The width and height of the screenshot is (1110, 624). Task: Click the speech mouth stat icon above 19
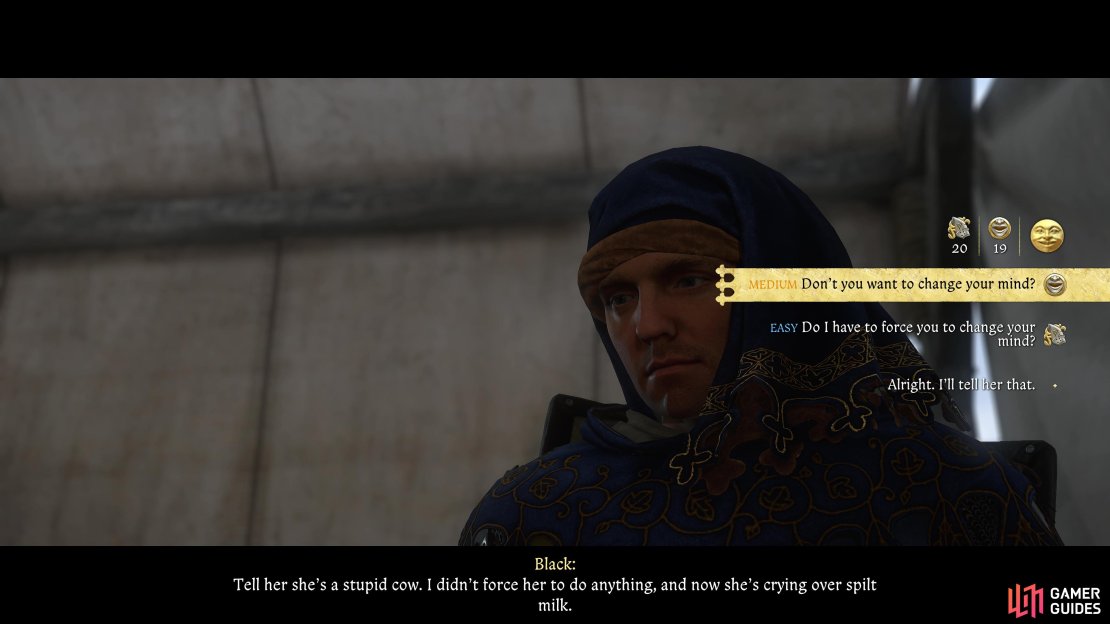click(x=1000, y=228)
